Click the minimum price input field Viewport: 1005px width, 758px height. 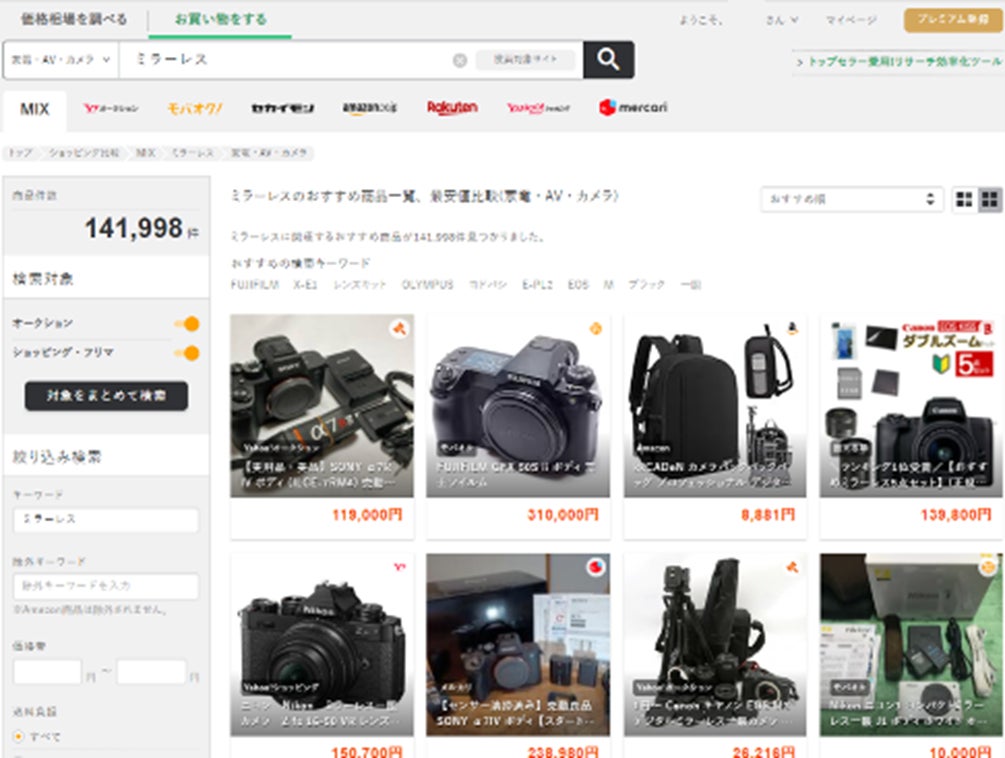coord(47,672)
